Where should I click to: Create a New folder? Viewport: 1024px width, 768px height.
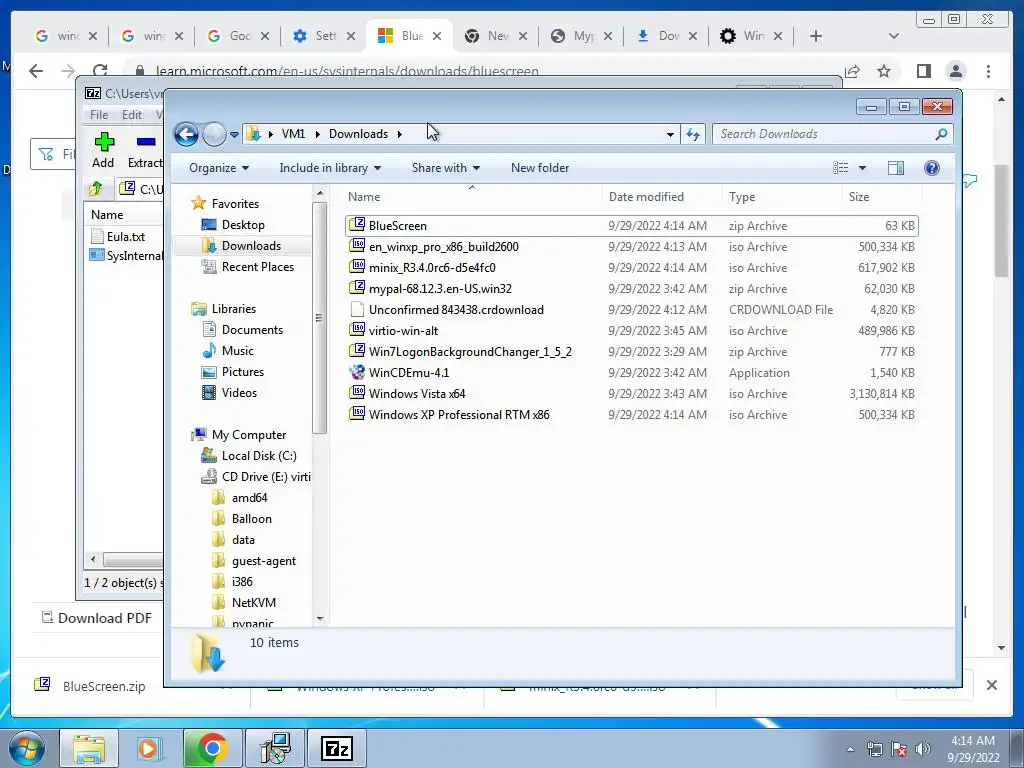coord(540,168)
